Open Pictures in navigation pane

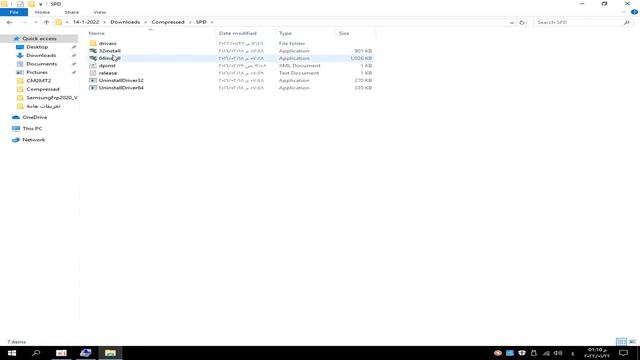pos(37,72)
